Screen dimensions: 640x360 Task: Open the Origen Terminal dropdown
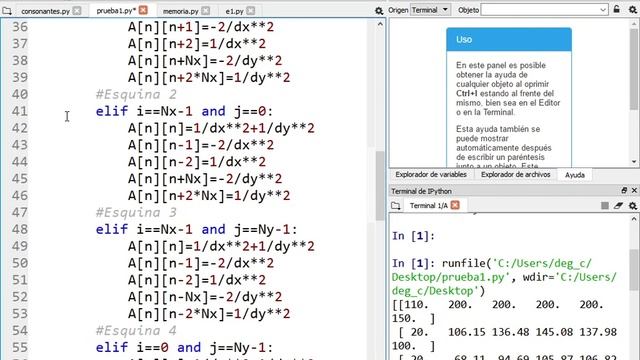coord(431,10)
